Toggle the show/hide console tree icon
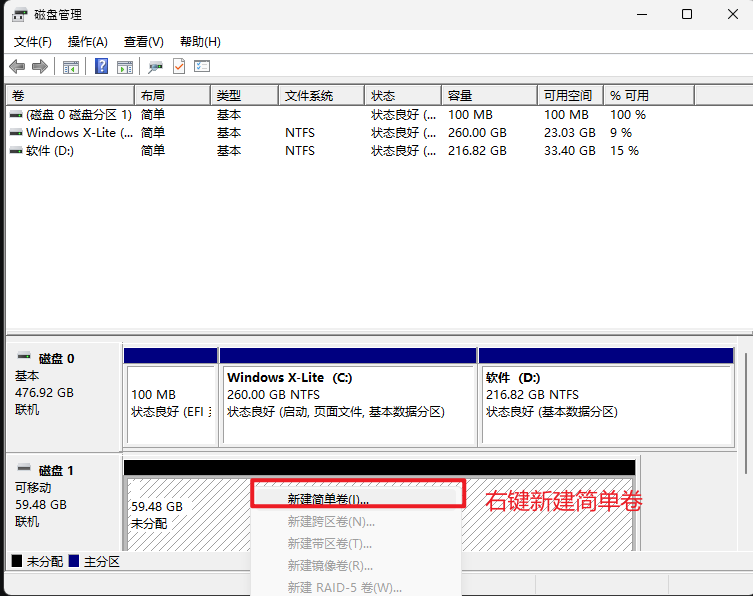The height and width of the screenshot is (596, 753). [x=71, y=67]
